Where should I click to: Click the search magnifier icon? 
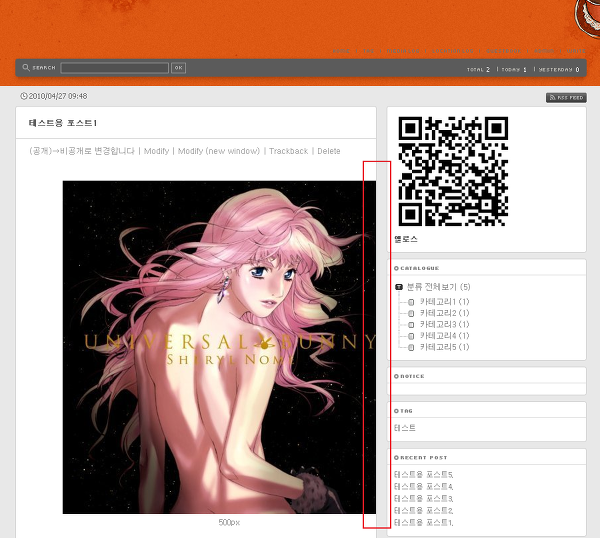point(26,68)
